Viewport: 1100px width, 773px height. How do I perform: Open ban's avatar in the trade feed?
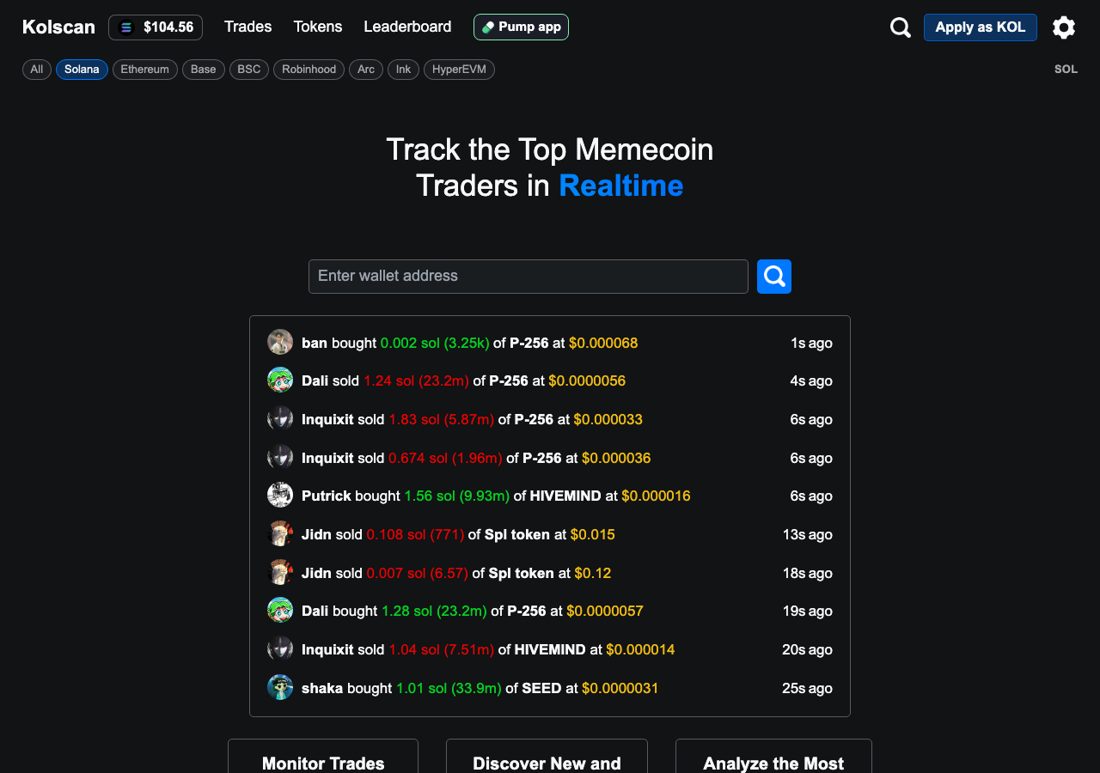(280, 342)
